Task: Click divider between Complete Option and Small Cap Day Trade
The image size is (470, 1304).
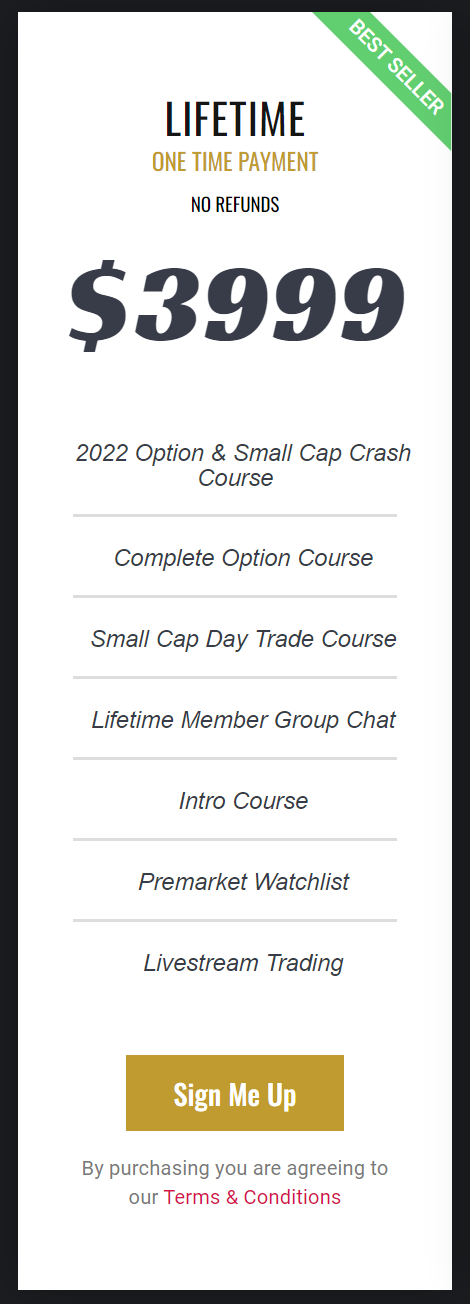Action: click(x=235, y=597)
